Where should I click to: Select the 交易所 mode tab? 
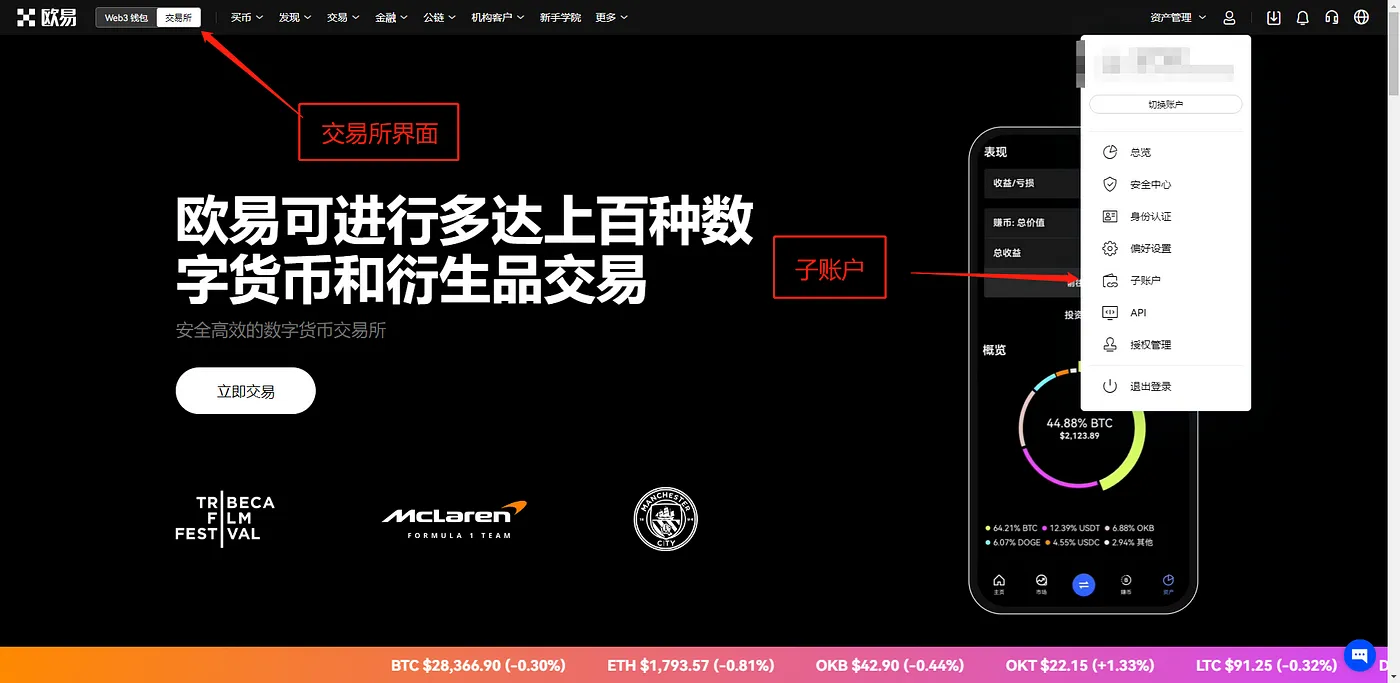click(178, 17)
